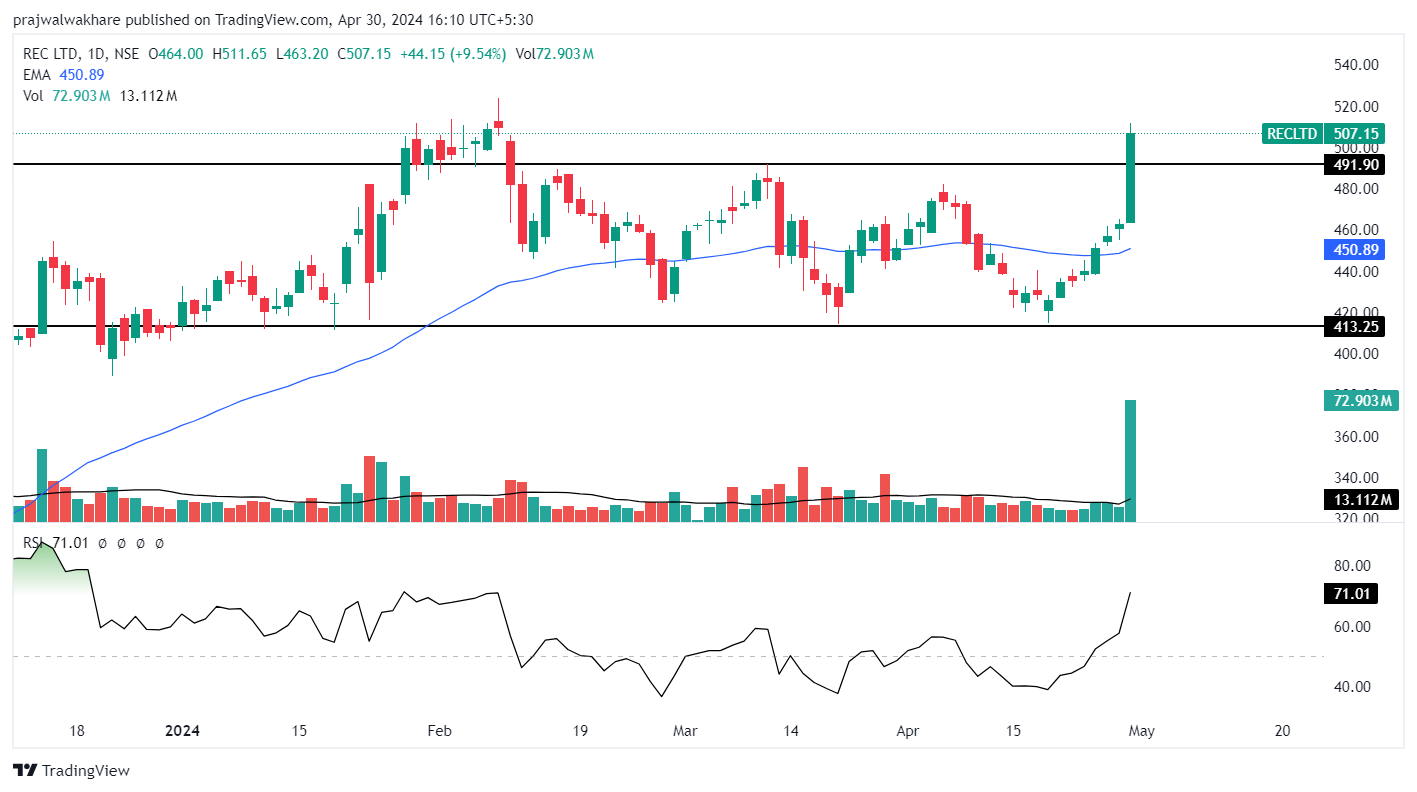Click the black 13.112M volume average tag

click(x=1360, y=500)
